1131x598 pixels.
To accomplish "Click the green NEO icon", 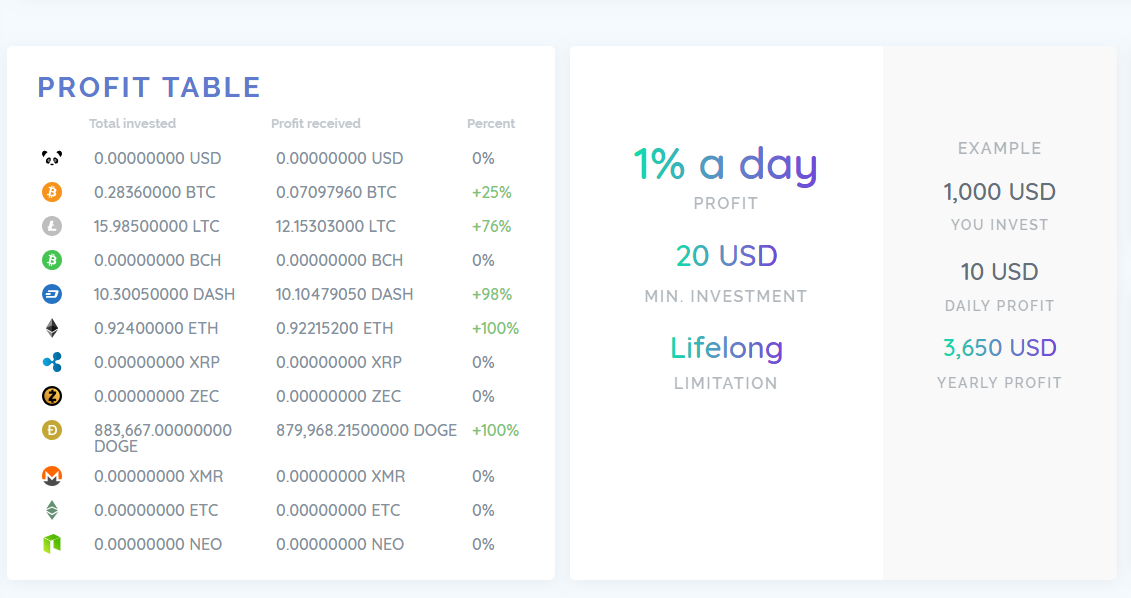I will point(52,544).
